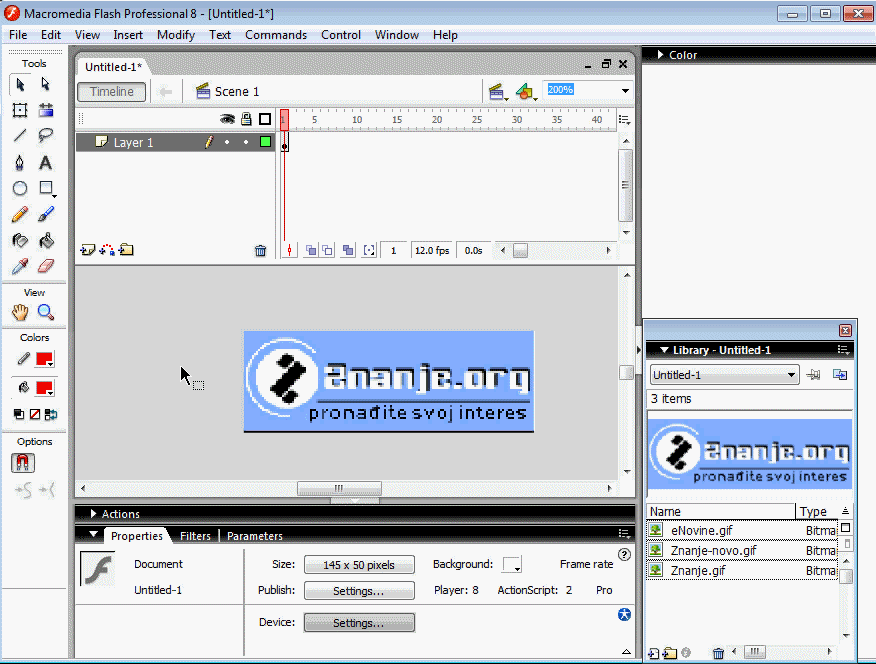This screenshot has height=664, width=876.
Task: Toggle the Library wide view icon
Action: pyautogui.click(x=846, y=528)
